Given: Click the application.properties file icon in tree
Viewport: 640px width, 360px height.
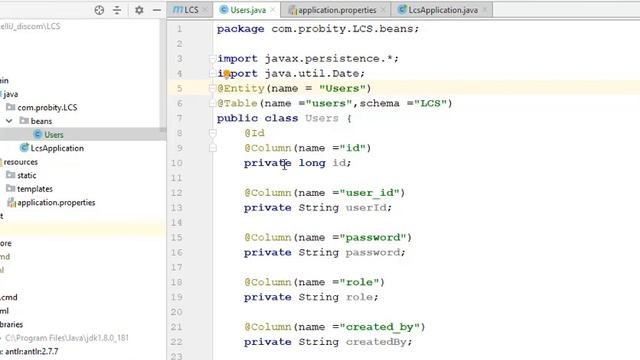Looking at the screenshot, I should pyautogui.click(x=11, y=202).
